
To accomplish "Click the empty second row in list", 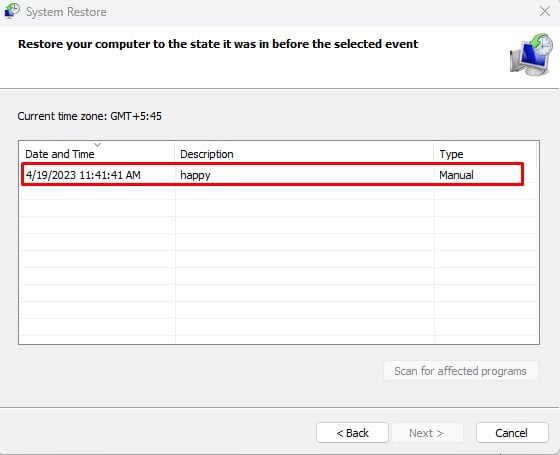I will 278,191.
